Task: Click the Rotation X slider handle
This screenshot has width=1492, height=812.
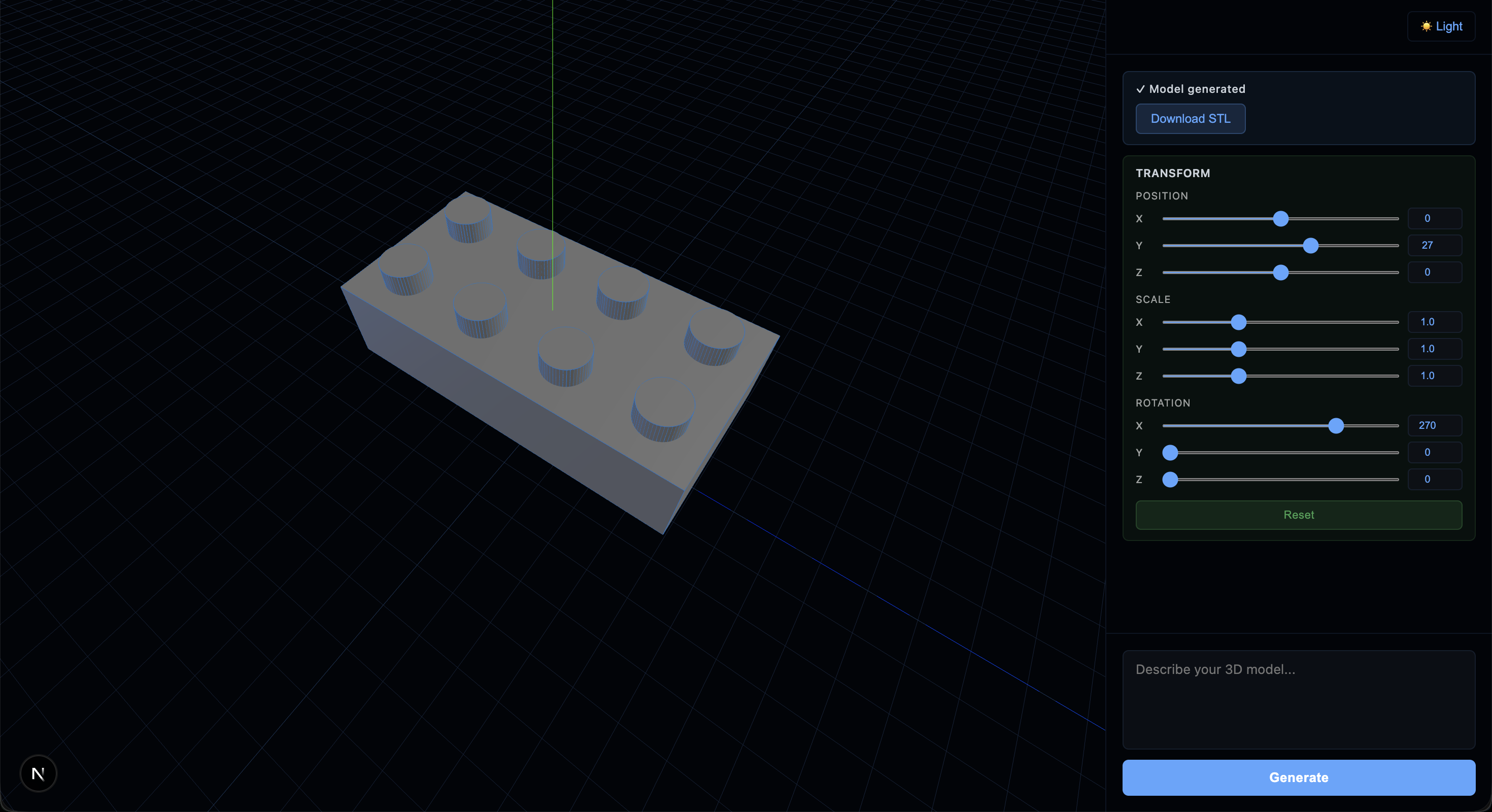Action: [1336, 426]
